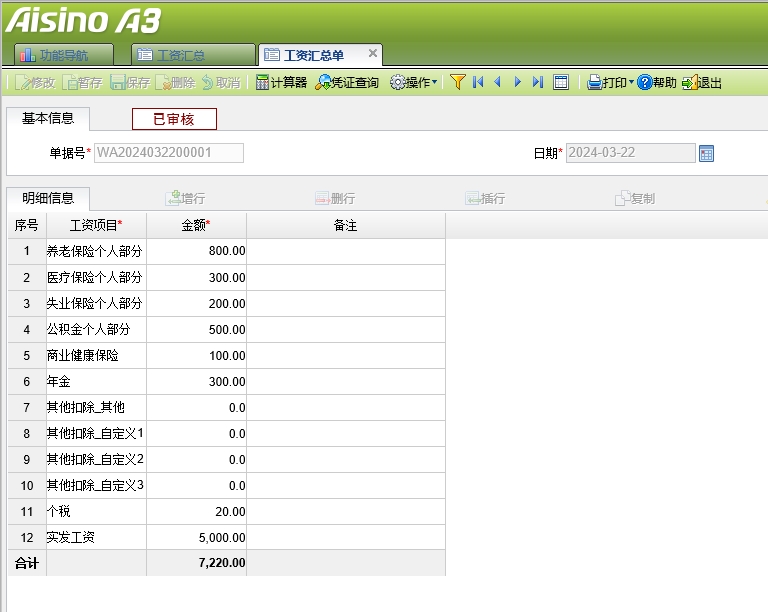
Task: Open 凭证查询 voucher query
Action: click(x=347, y=83)
